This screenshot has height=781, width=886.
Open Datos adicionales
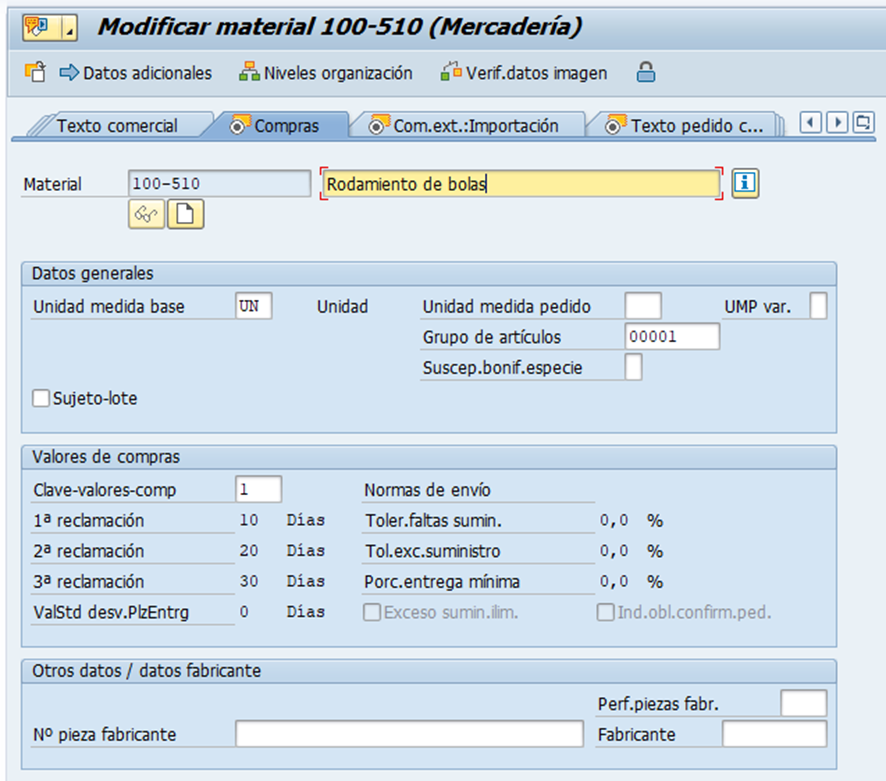(x=136, y=73)
